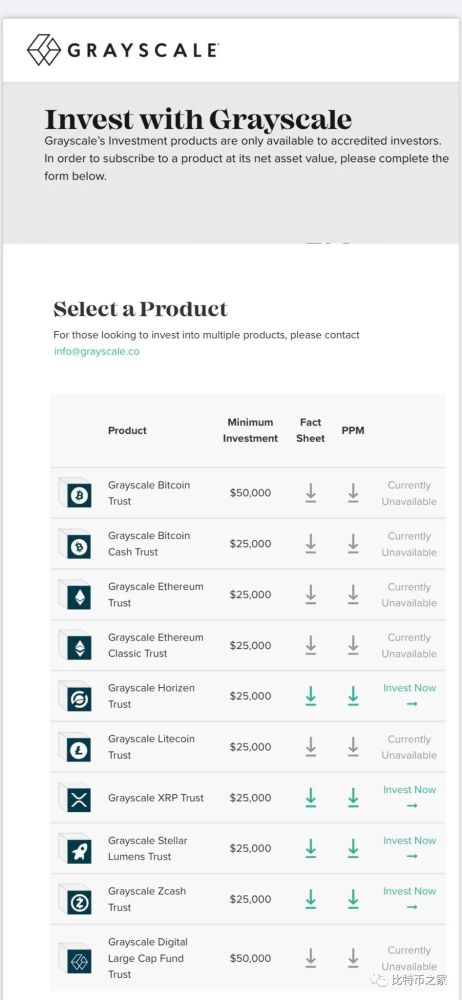Screen dimensions: 462x1000
Task: Click the Grayscale Ethereum Trust product icon
Action: (75, 595)
